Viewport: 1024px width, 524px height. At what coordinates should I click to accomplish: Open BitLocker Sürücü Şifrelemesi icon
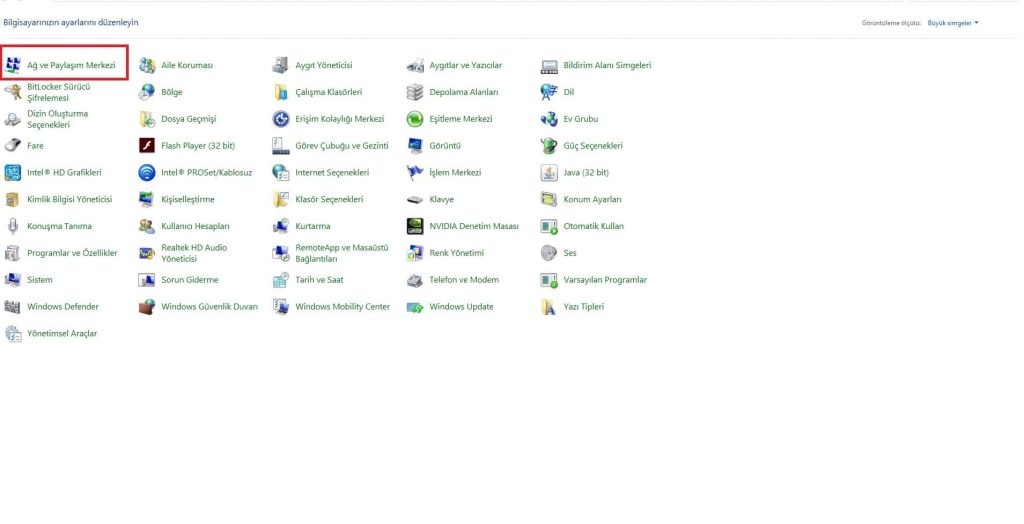[x=12, y=92]
